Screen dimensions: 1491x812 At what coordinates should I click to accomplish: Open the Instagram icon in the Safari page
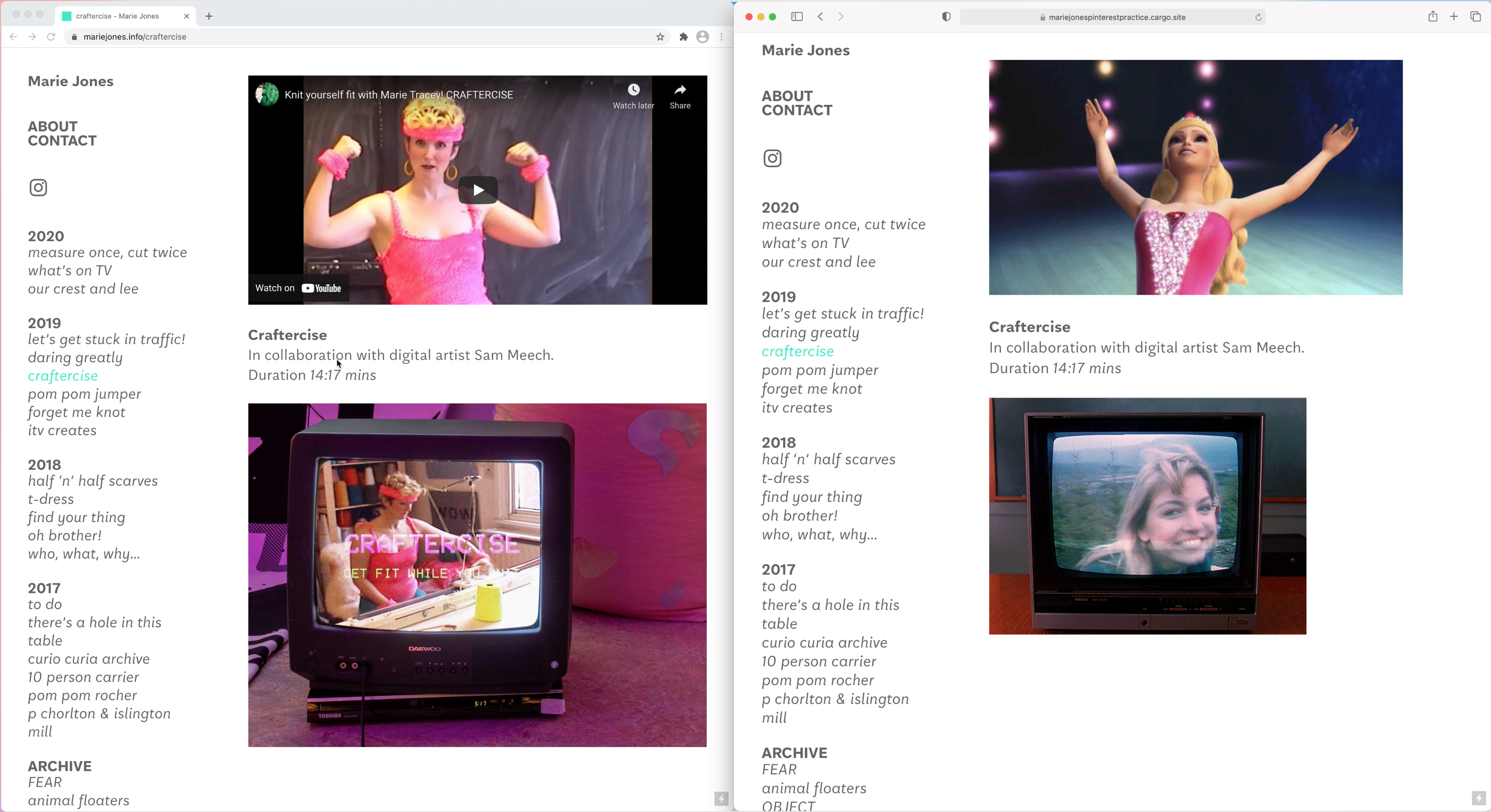click(x=772, y=159)
